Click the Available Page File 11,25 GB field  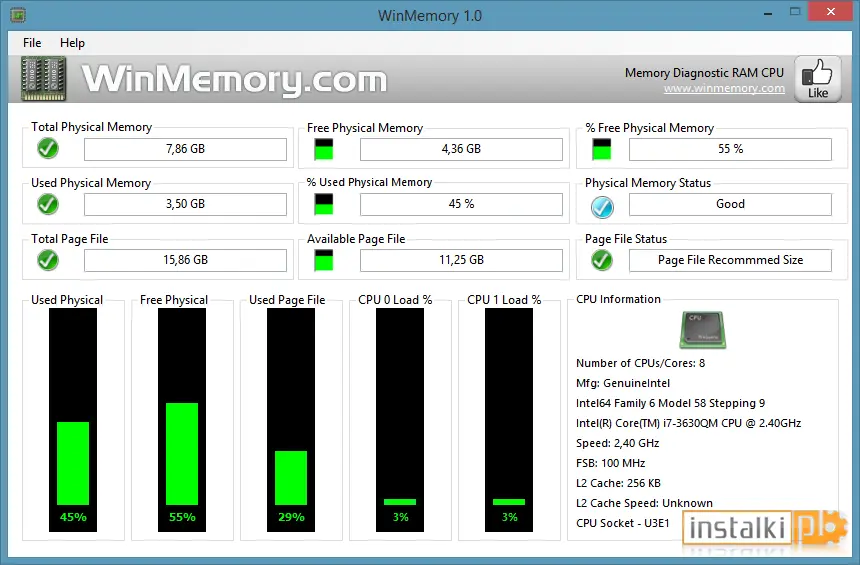coord(461,260)
